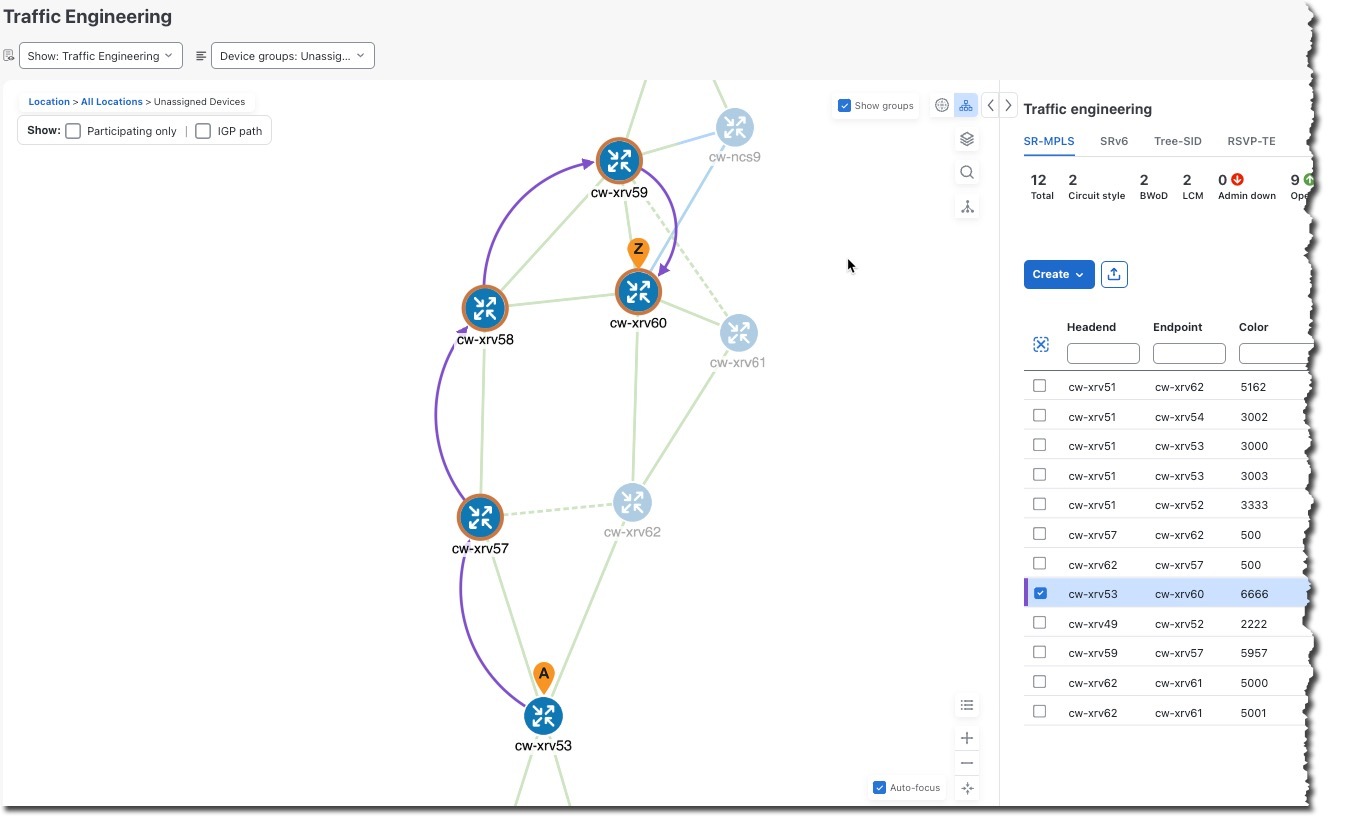The height and width of the screenshot is (816, 1347).
Task: Uncheck the selected cw-xrv53 policy row
Action: click(x=1039, y=593)
